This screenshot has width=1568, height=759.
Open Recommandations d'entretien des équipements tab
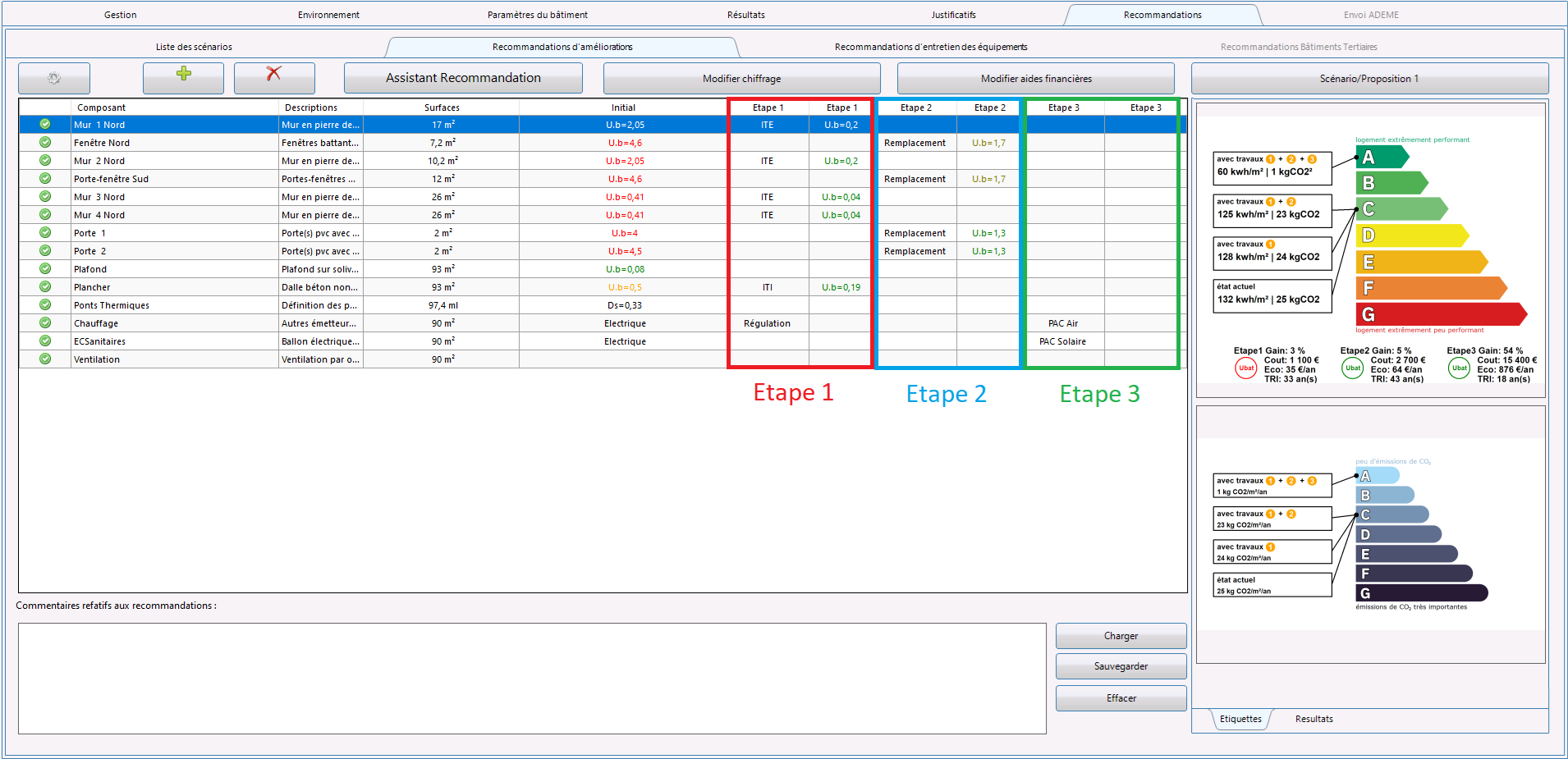point(931,47)
